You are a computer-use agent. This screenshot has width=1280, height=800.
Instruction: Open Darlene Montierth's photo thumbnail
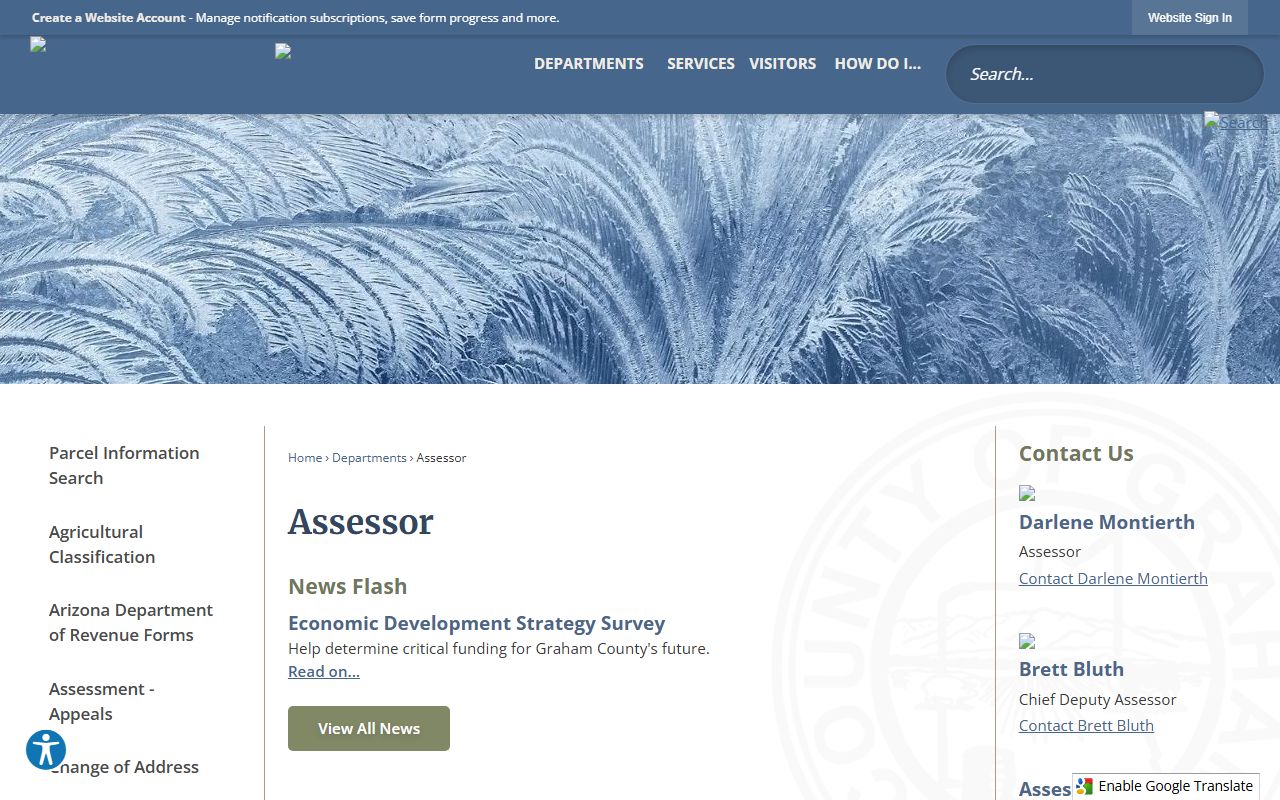click(x=1027, y=493)
